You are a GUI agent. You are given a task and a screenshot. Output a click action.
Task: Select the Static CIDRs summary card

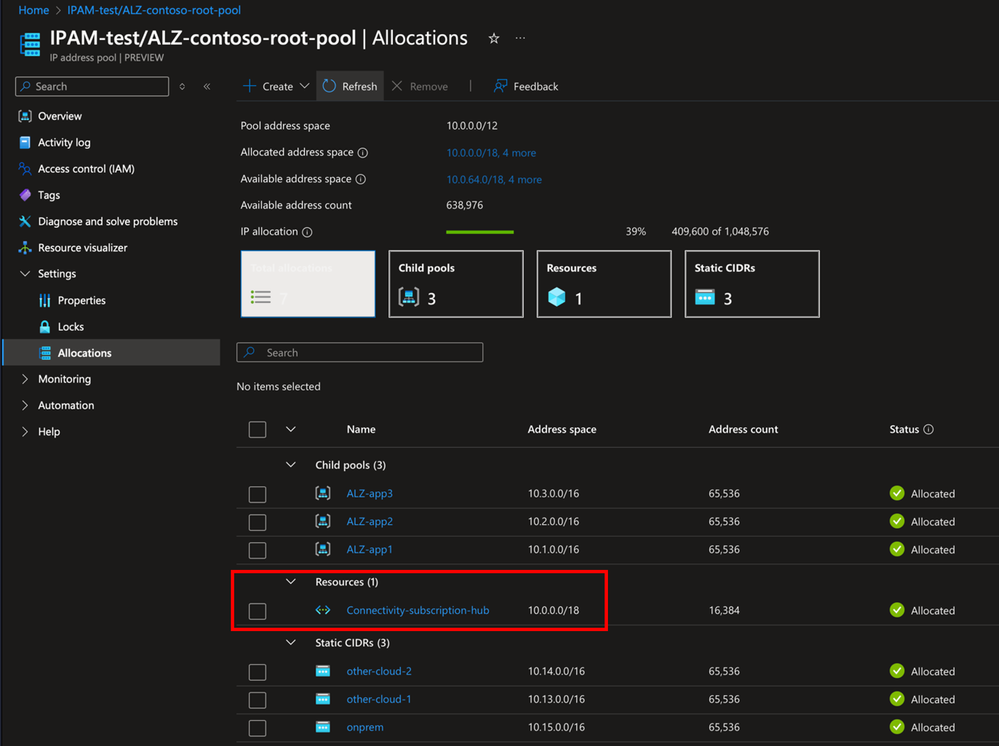pos(752,284)
